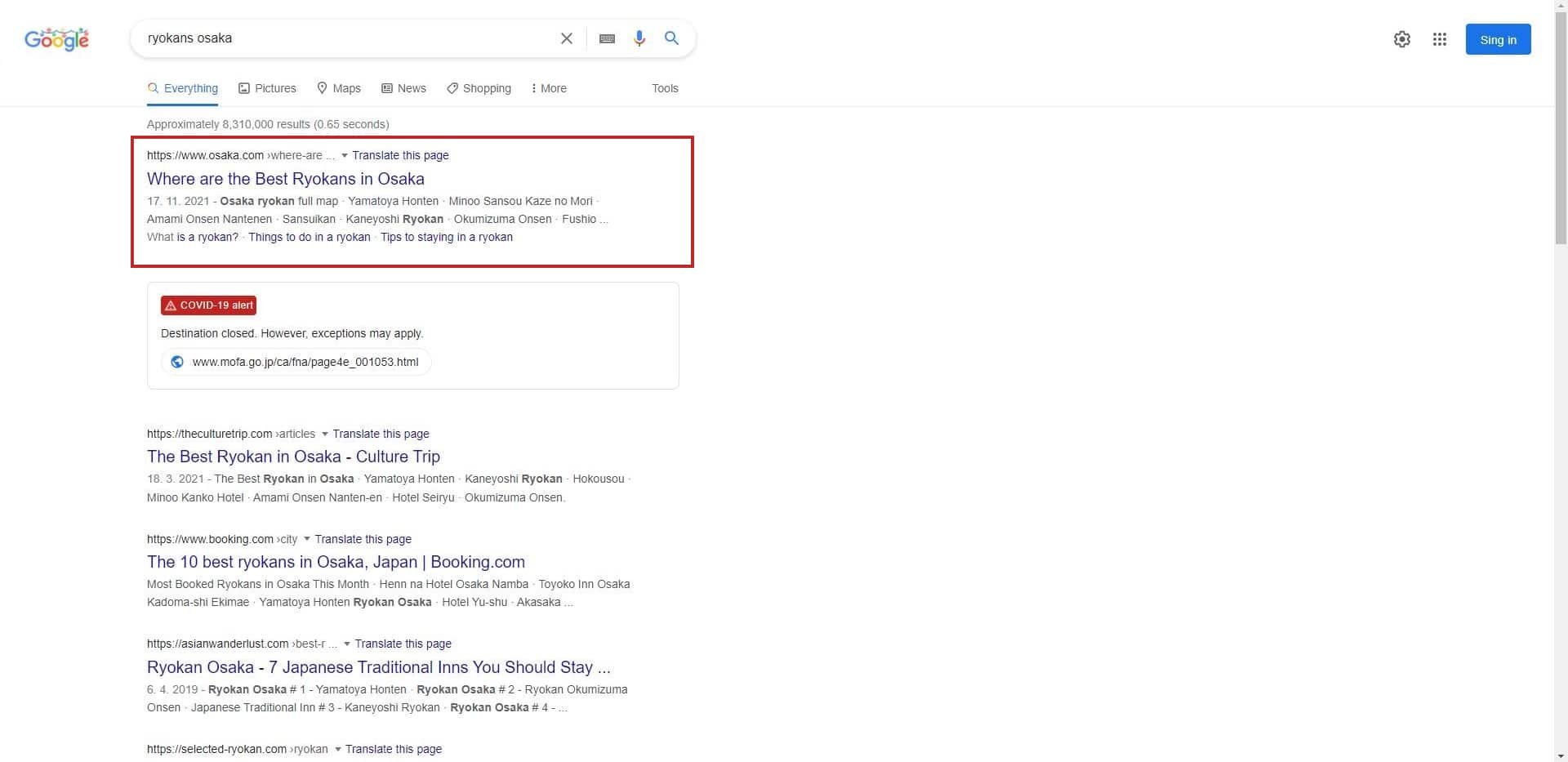Click the Google logo
Image resolution: width=1568 pixels, height=762 pixels.
[56, 38]
